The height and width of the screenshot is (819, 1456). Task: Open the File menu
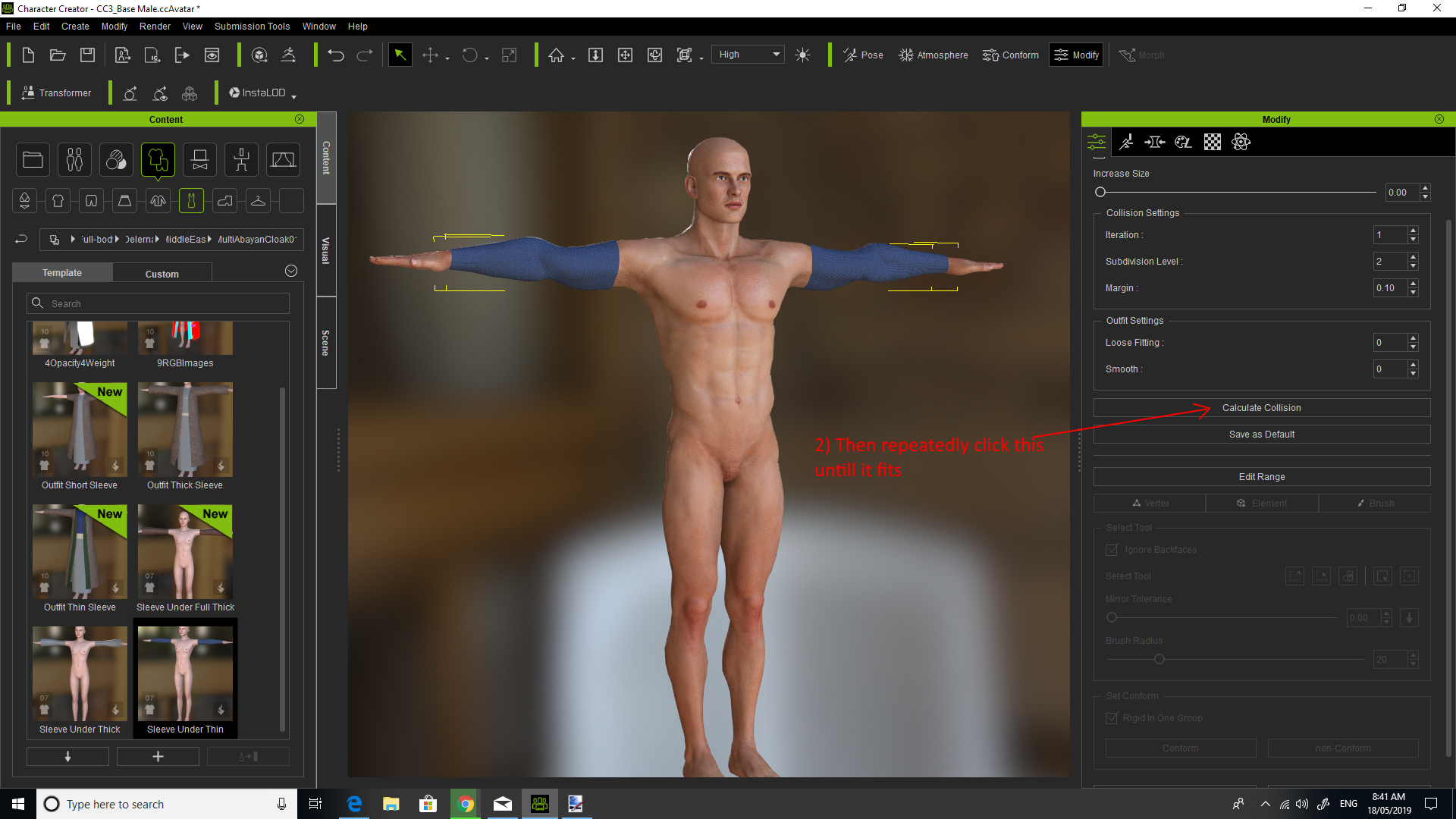point(14,27)
